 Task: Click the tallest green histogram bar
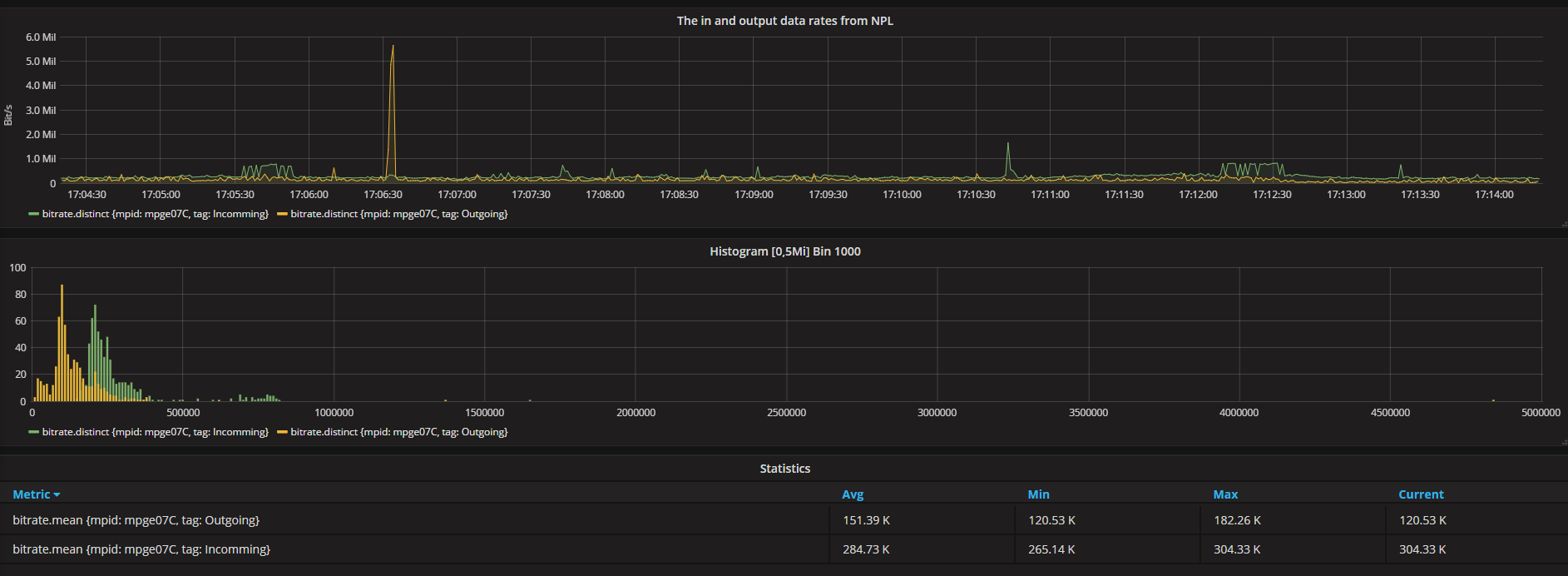point(95,353)
